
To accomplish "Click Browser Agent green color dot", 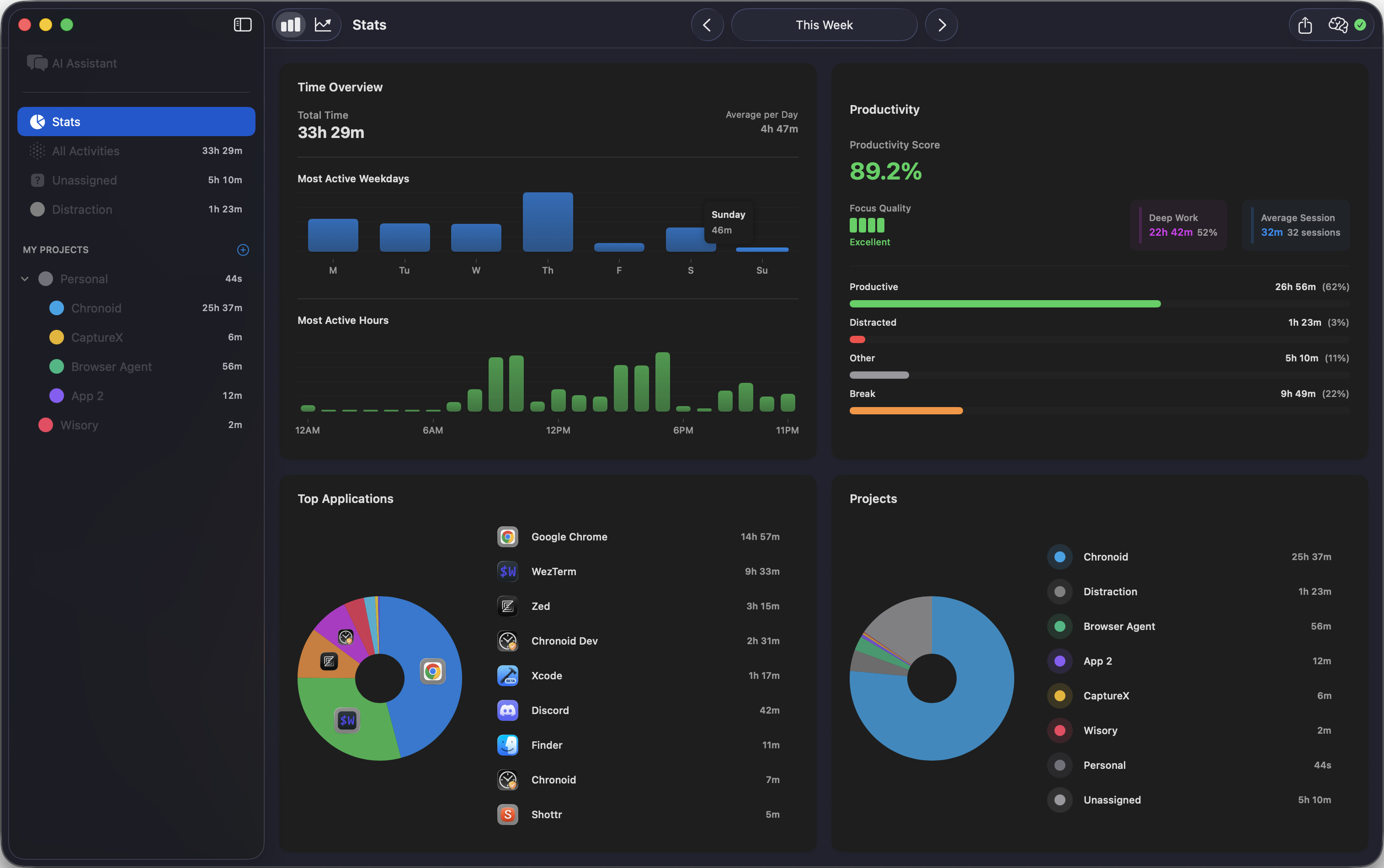I will [56, 367].
